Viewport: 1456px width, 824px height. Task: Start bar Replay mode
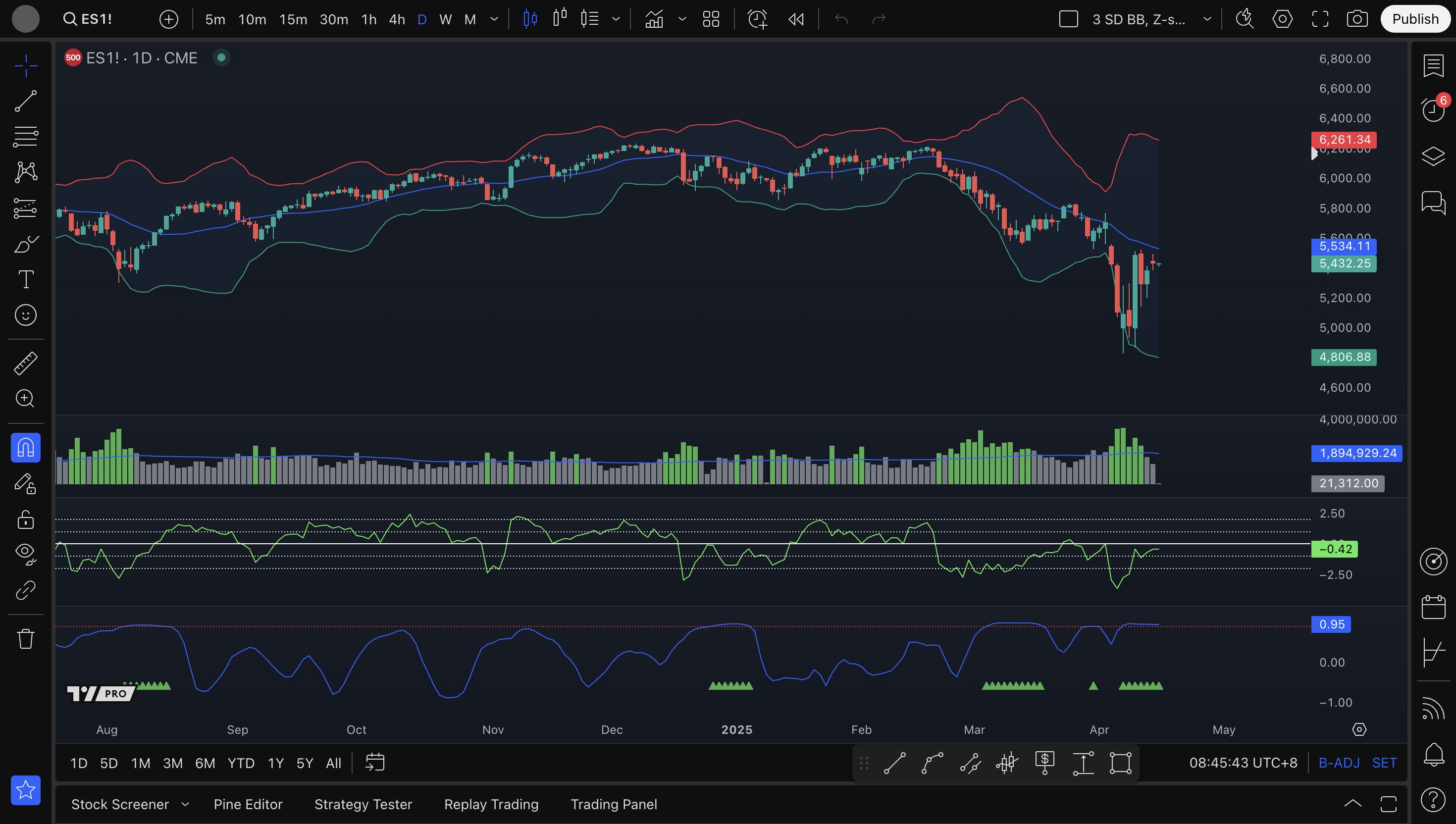[x=796, y=19]
